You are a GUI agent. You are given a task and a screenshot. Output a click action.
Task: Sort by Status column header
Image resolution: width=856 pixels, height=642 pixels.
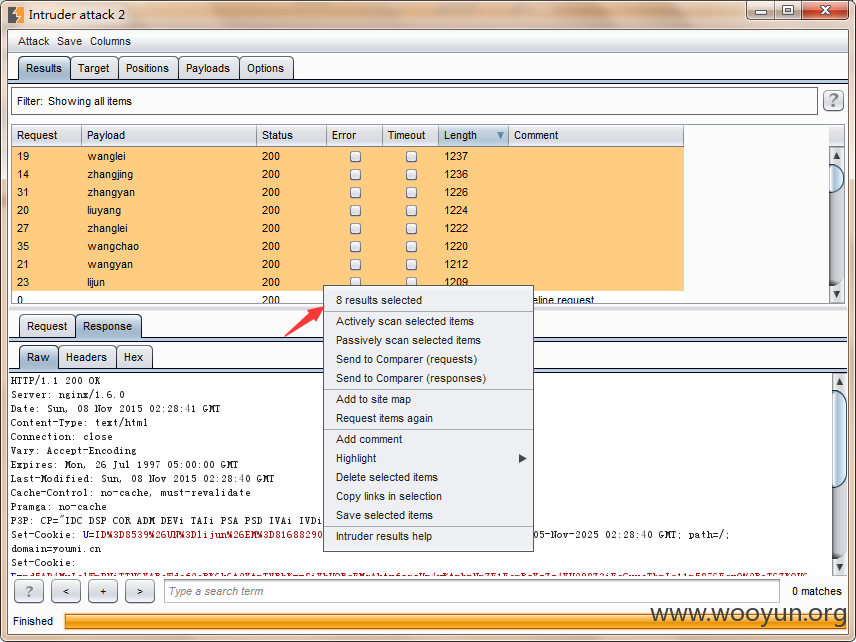291,135
